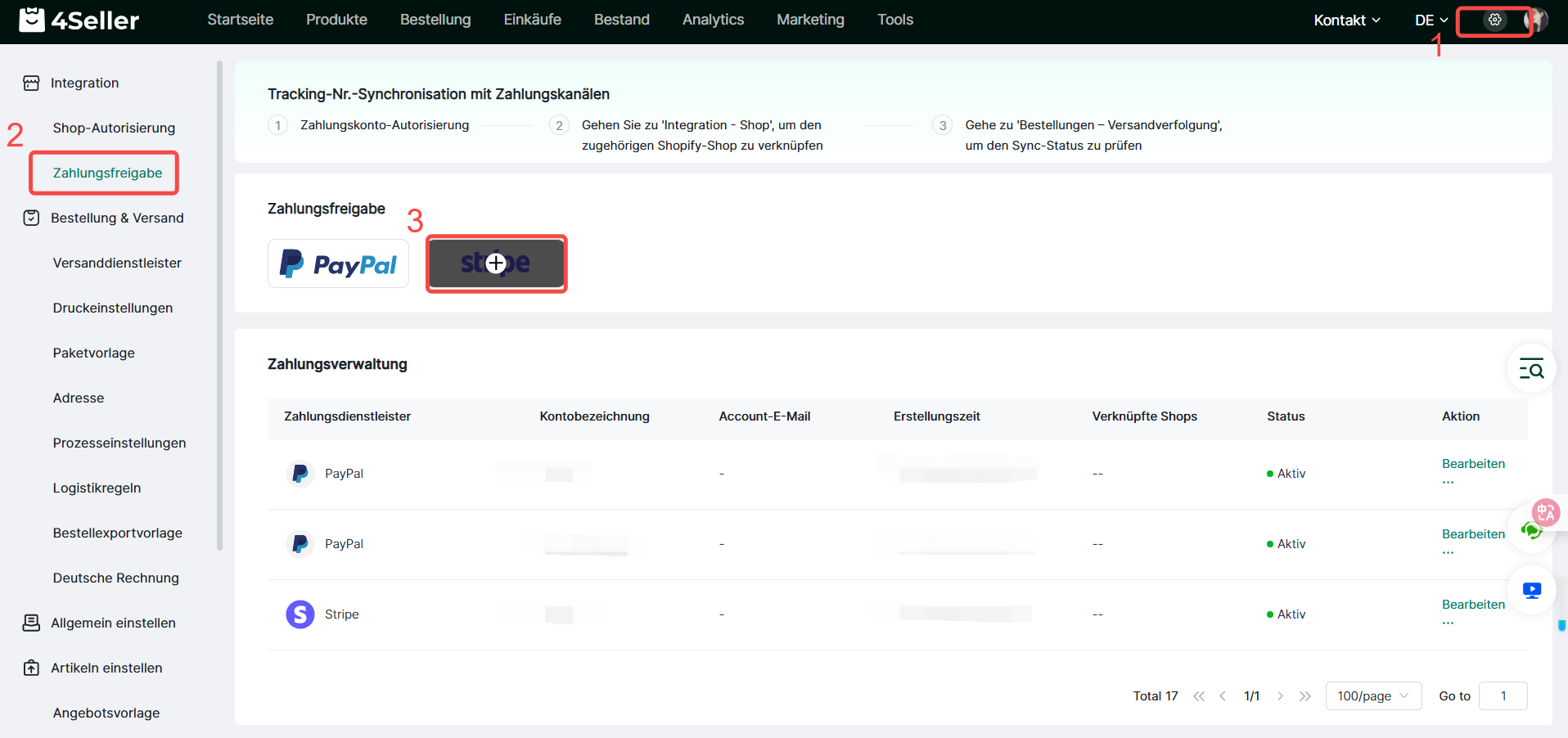Add a PayPal payment account
This screenshot has height=738, width=1568.
[x=338, y=263]
